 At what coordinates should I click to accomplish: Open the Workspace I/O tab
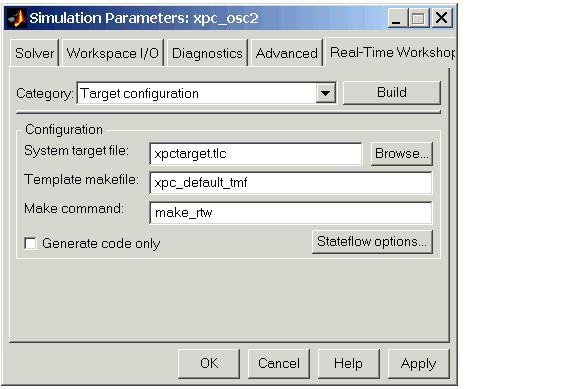coord(113,53)
